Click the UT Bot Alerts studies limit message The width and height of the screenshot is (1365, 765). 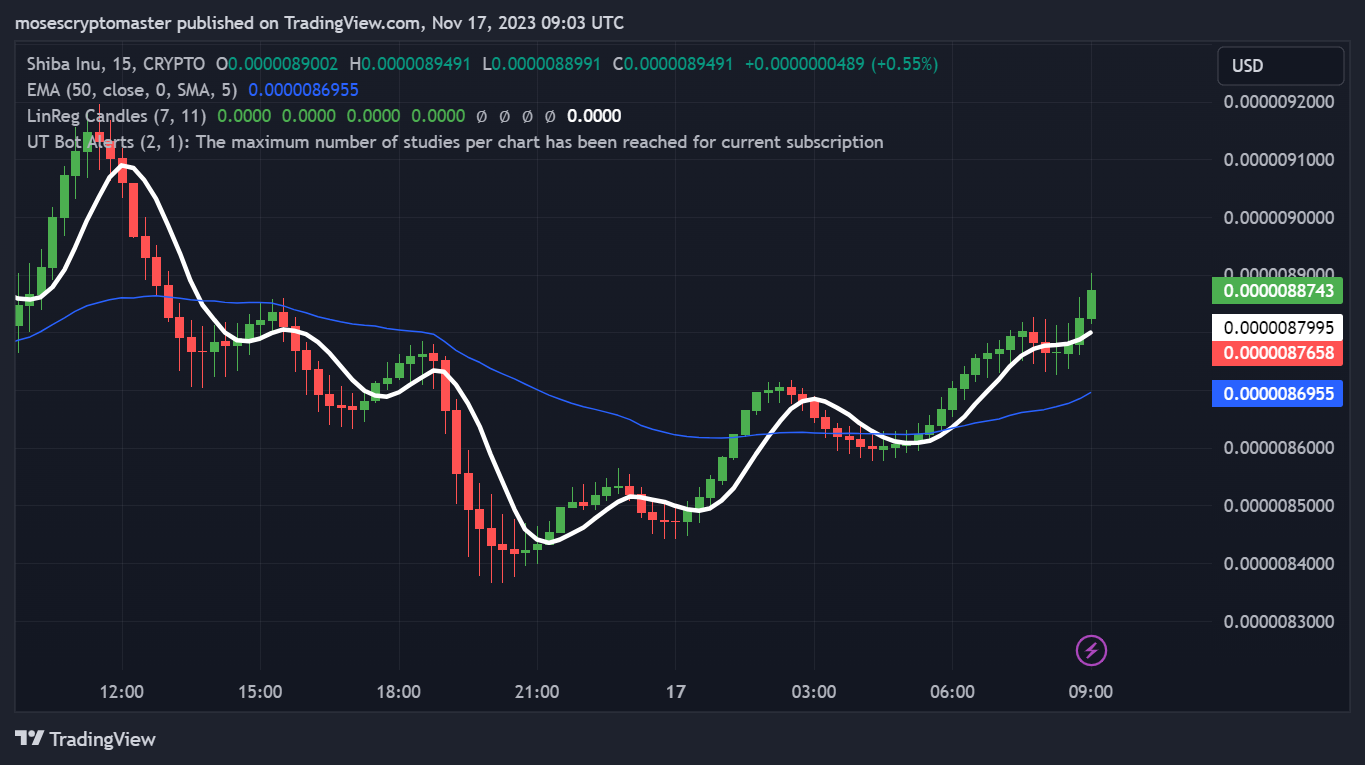455,141
